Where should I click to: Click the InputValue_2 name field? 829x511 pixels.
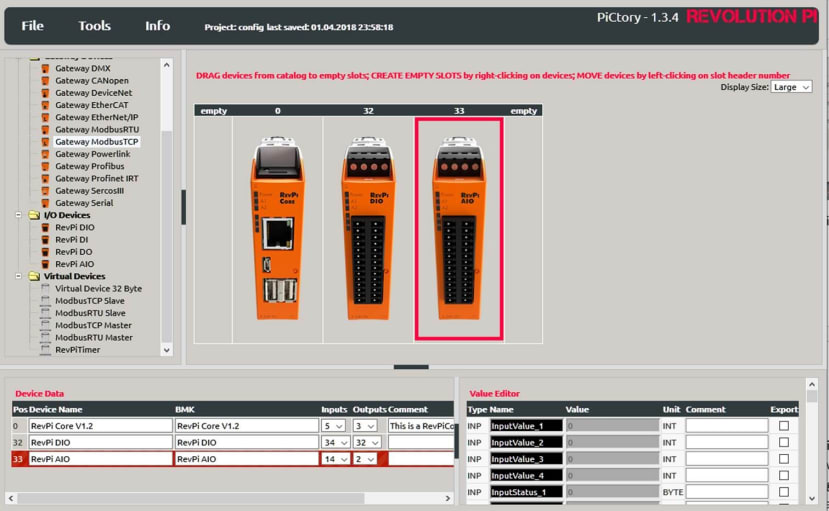pos(526,442)
